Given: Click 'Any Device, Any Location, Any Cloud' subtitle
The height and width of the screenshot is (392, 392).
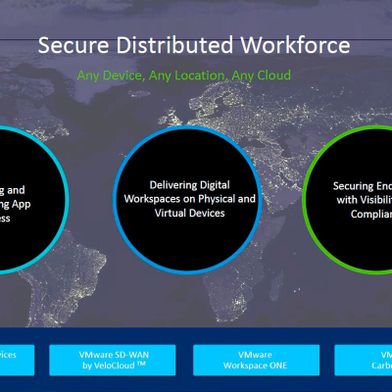Looking at the screenshot, I should pos(184,76).
